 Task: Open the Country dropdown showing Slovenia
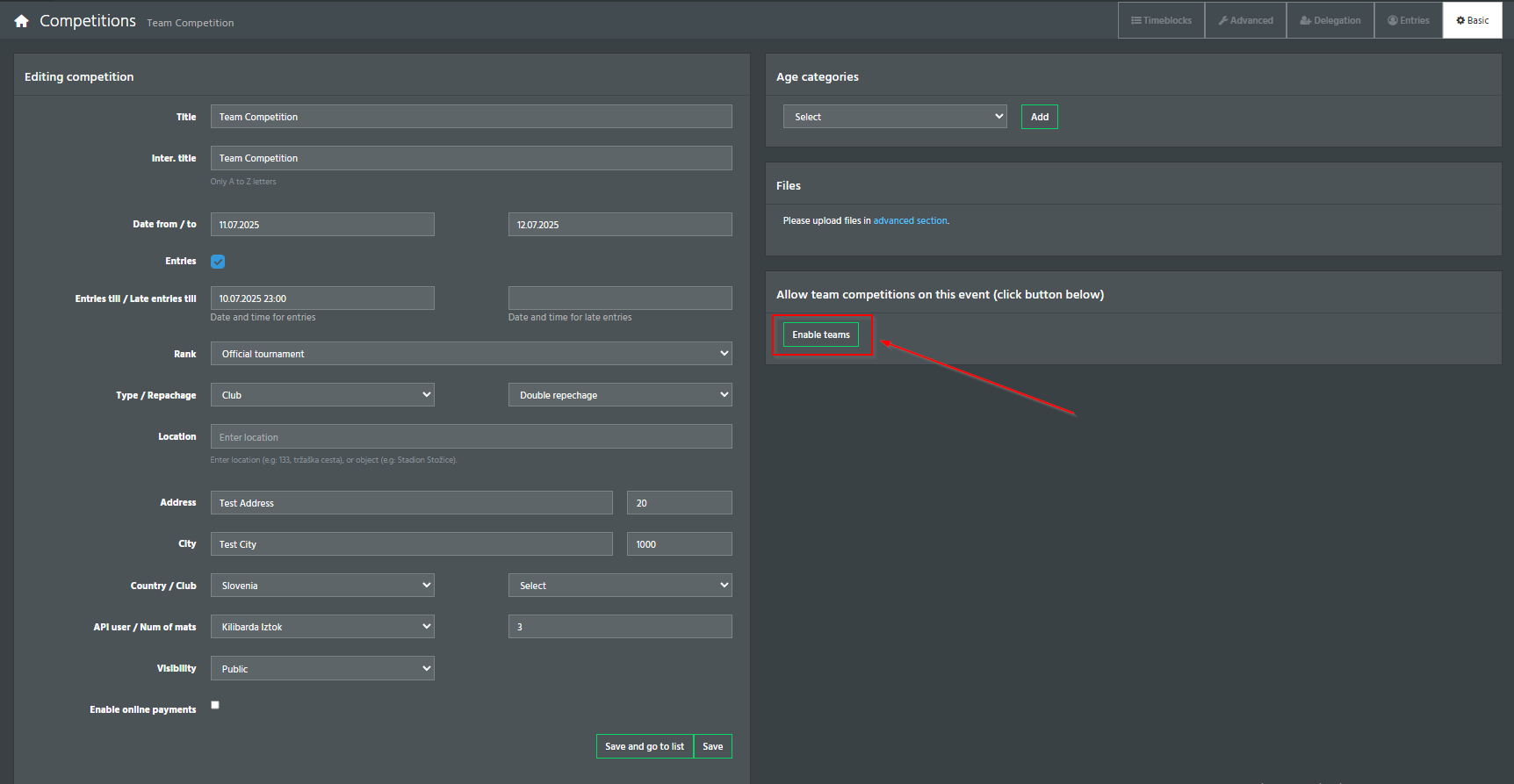[x=322, y=586]
